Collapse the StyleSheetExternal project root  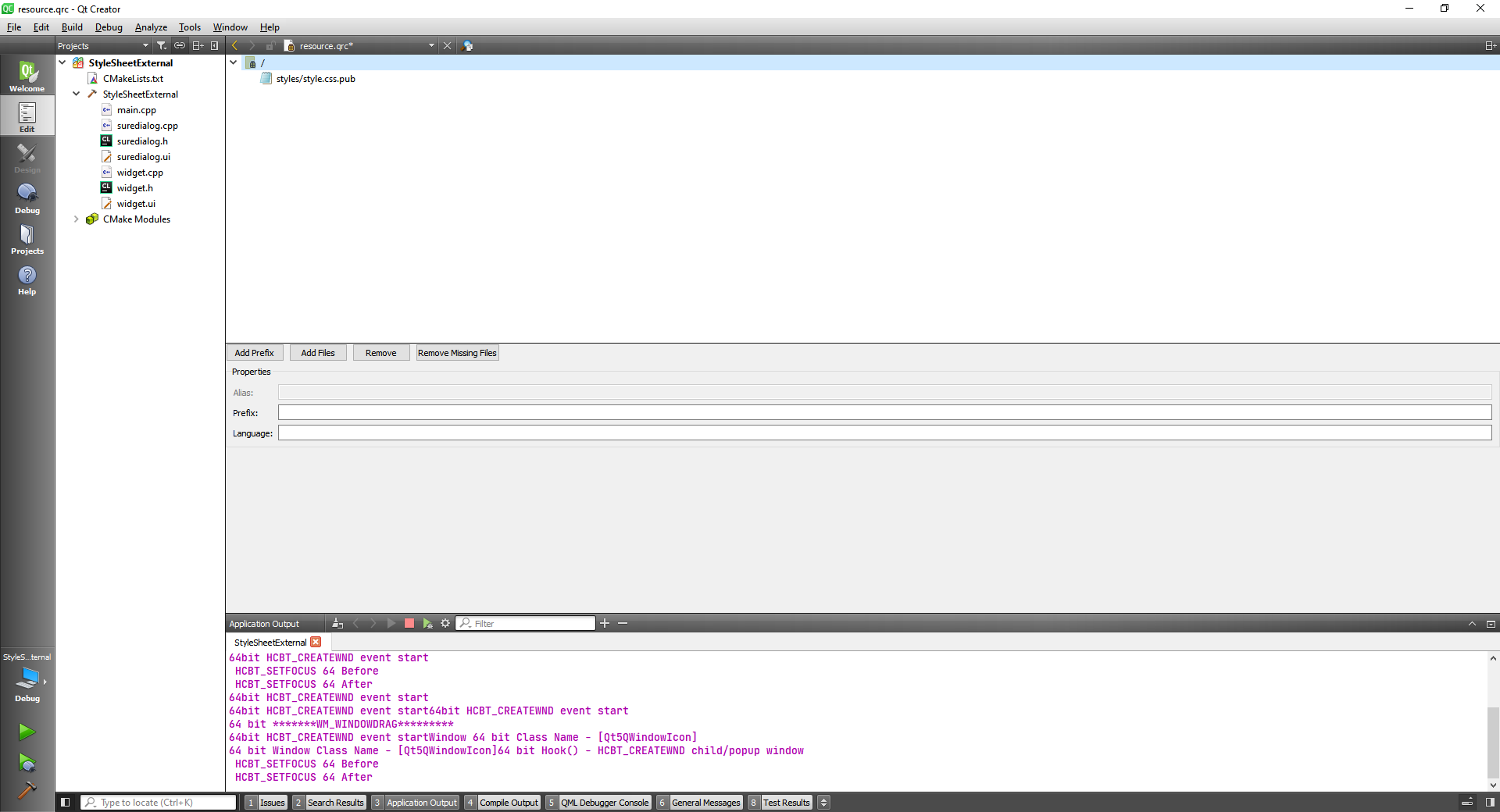pyautogui.click(x=62, y=62)
